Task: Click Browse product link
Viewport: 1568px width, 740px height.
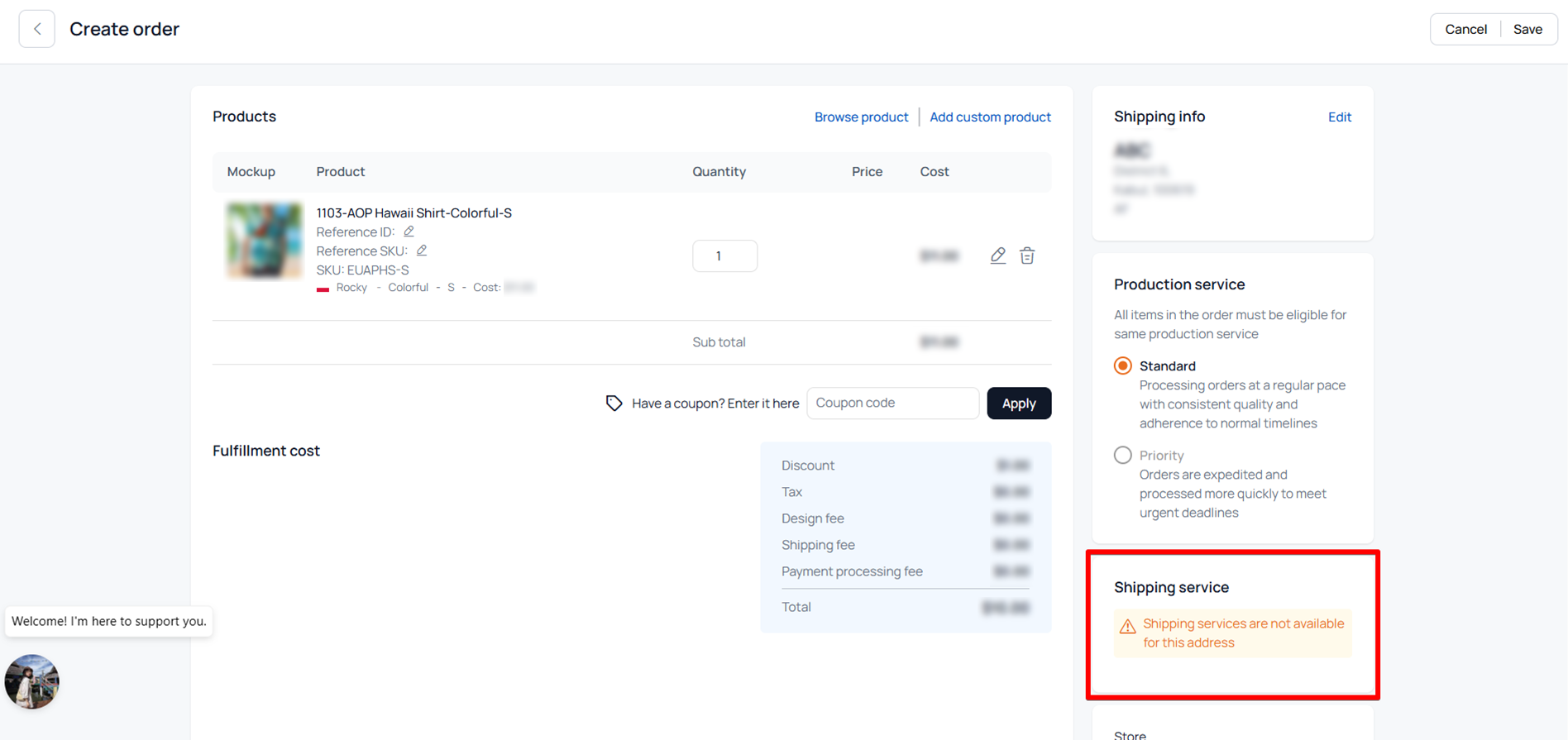Action: click(x=861, y=117)
